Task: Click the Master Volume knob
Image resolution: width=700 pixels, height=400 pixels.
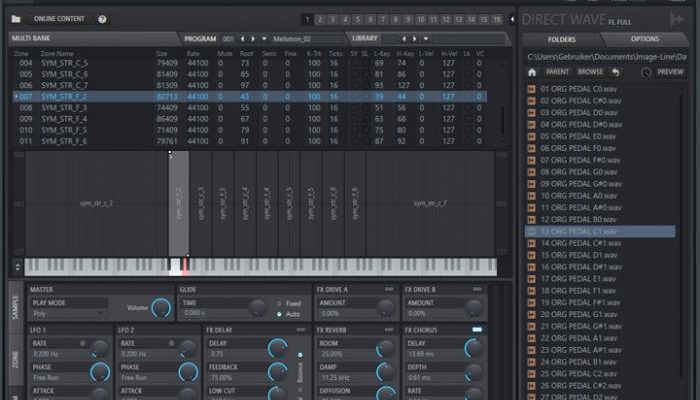Action: [161, 308]
